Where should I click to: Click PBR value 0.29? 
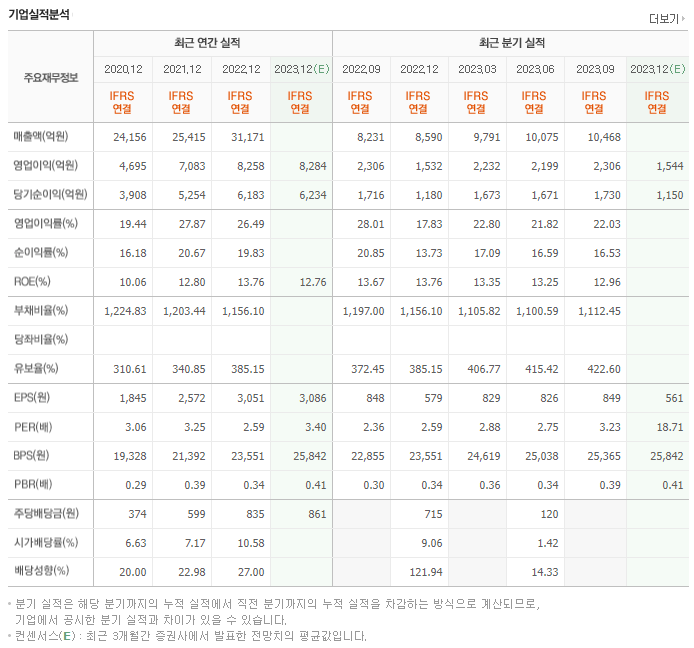(135, 485)
